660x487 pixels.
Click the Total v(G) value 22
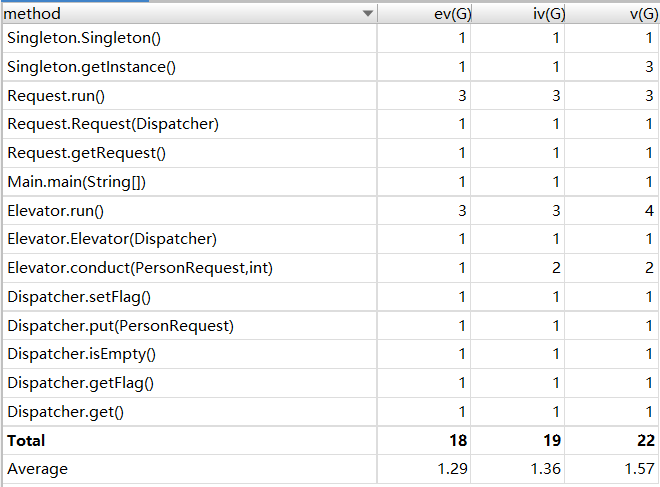(x=646, y=441)
